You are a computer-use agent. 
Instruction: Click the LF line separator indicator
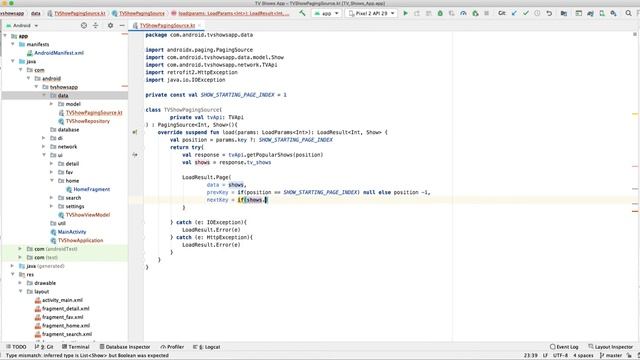(545, 356)
